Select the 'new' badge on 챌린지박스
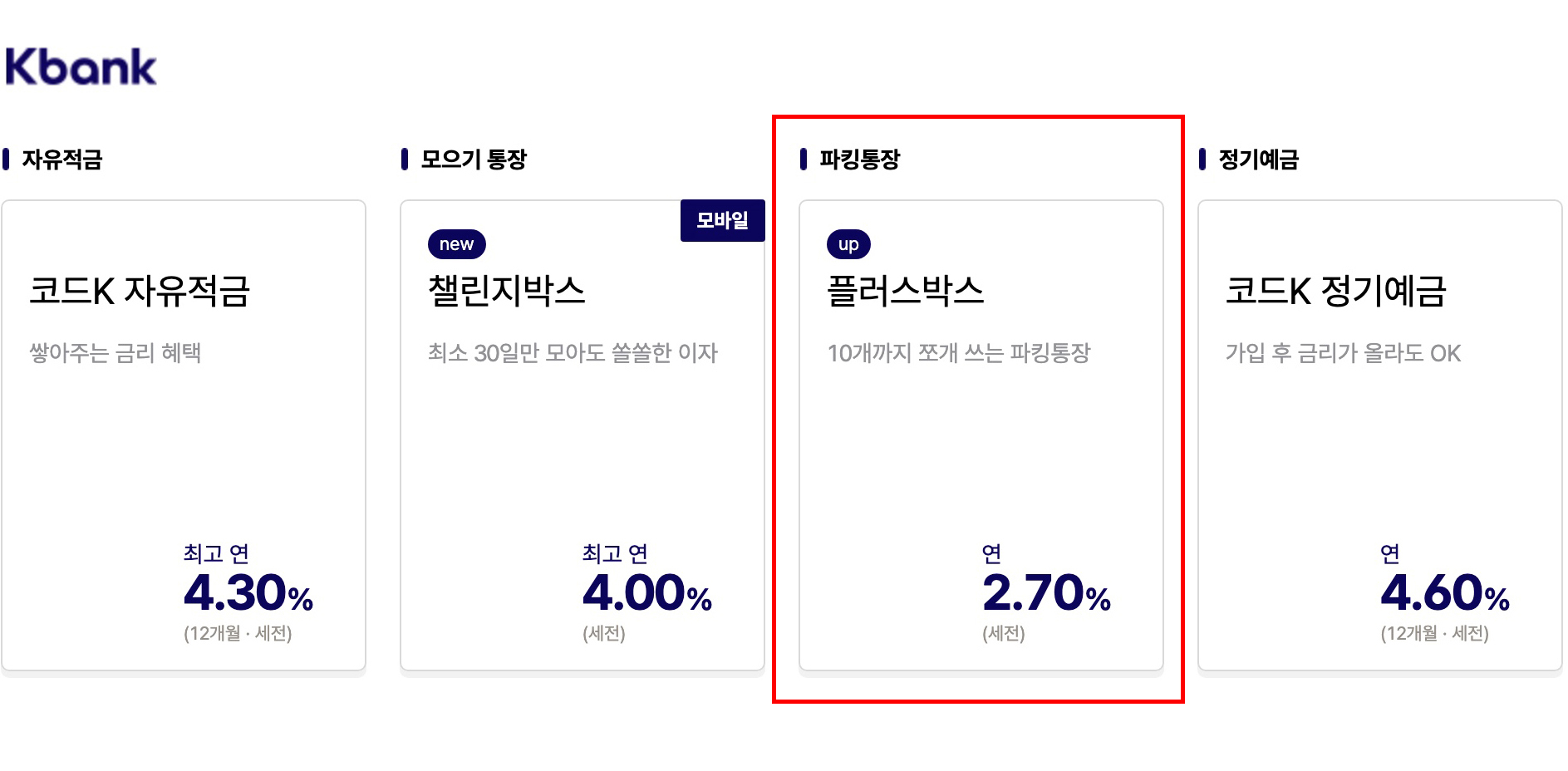1568x771 pixels. tap(455, 243)
